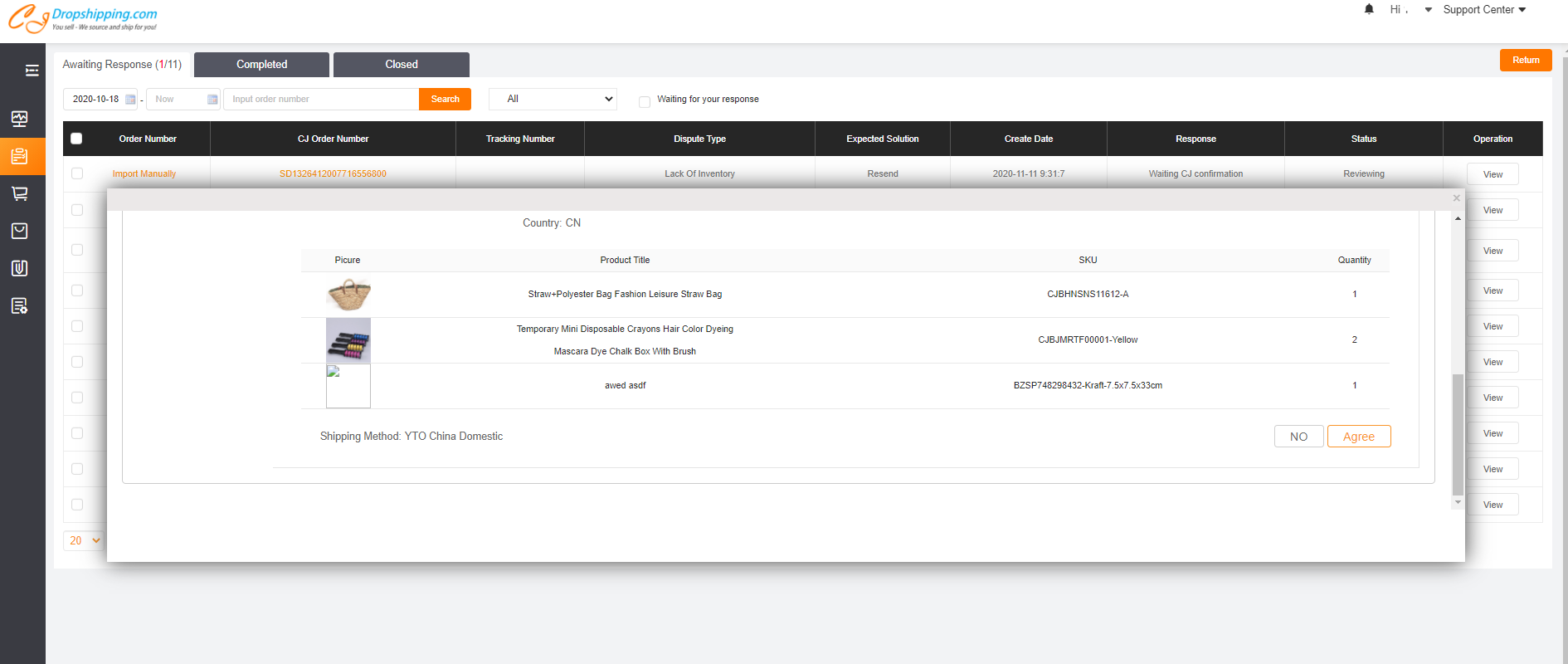This screenshot has width=1568, height=664.
Task: Expand the Support Center menu
Action: point(1483,10)
